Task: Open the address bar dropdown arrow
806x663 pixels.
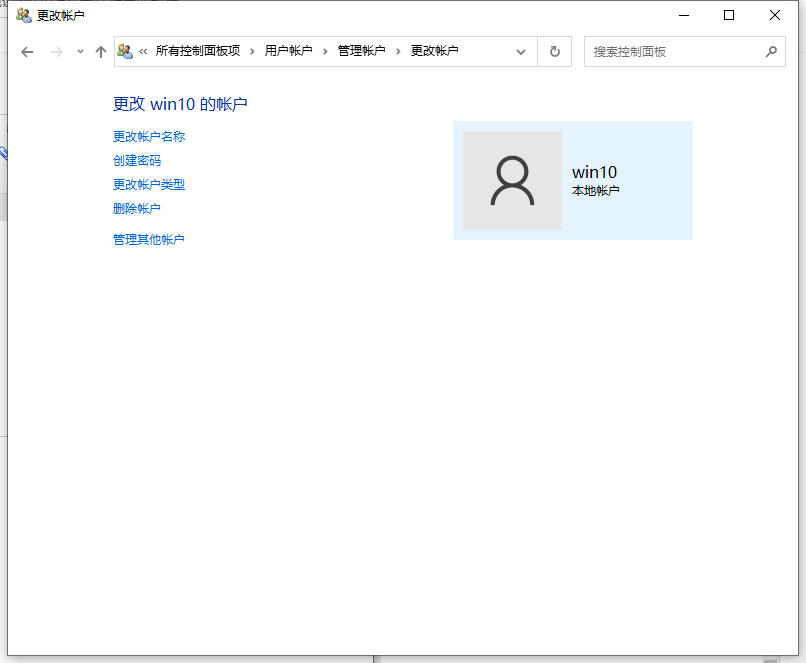Action: coord(520,51)
